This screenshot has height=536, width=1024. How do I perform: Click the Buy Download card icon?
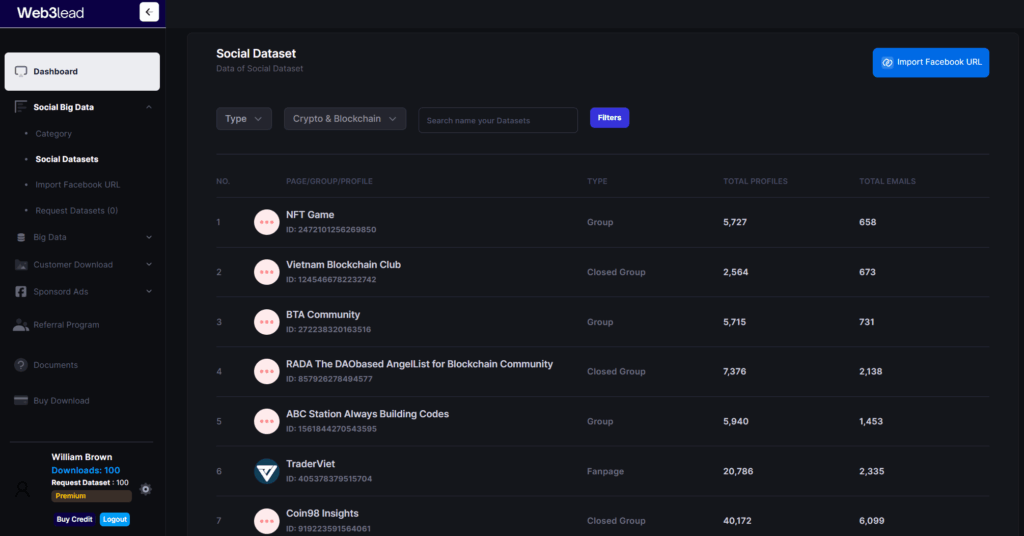click(x=21, y=401)
